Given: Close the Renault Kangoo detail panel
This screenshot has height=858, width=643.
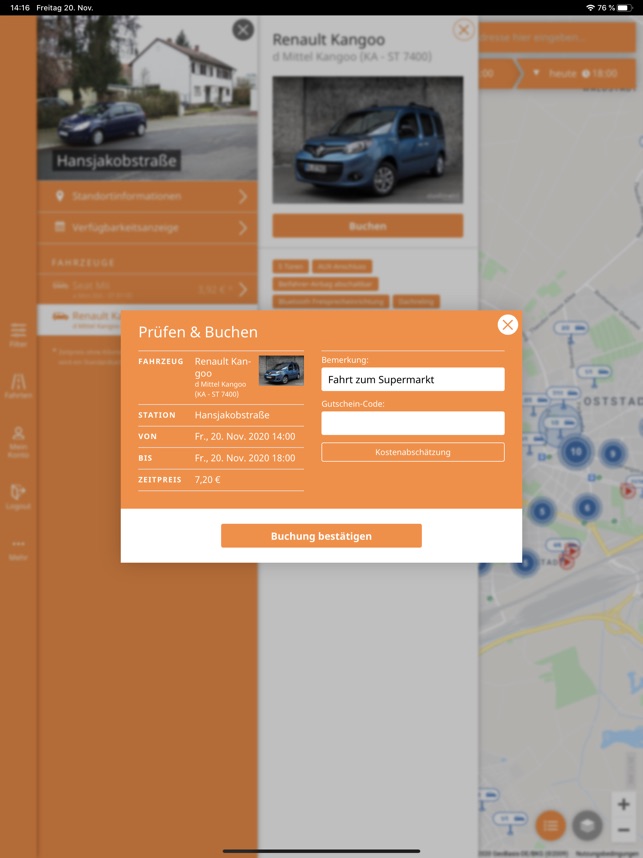Looking at the screenshot, I should 464,30.
